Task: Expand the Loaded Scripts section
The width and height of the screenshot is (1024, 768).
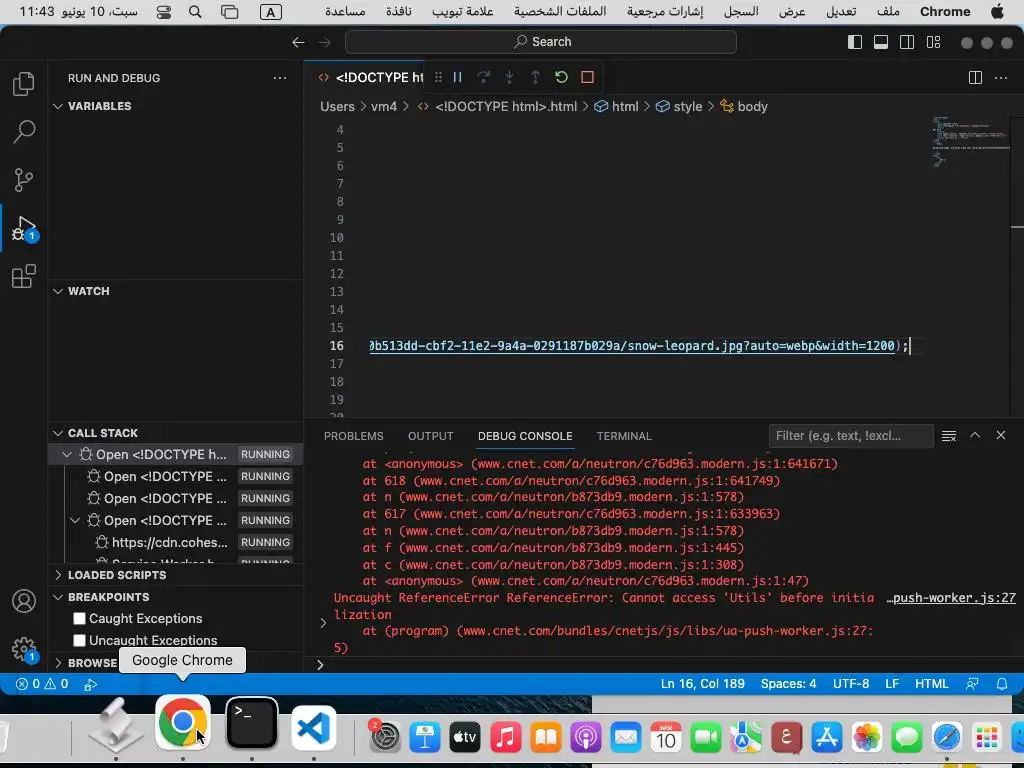Action: [x=58, y=575]
